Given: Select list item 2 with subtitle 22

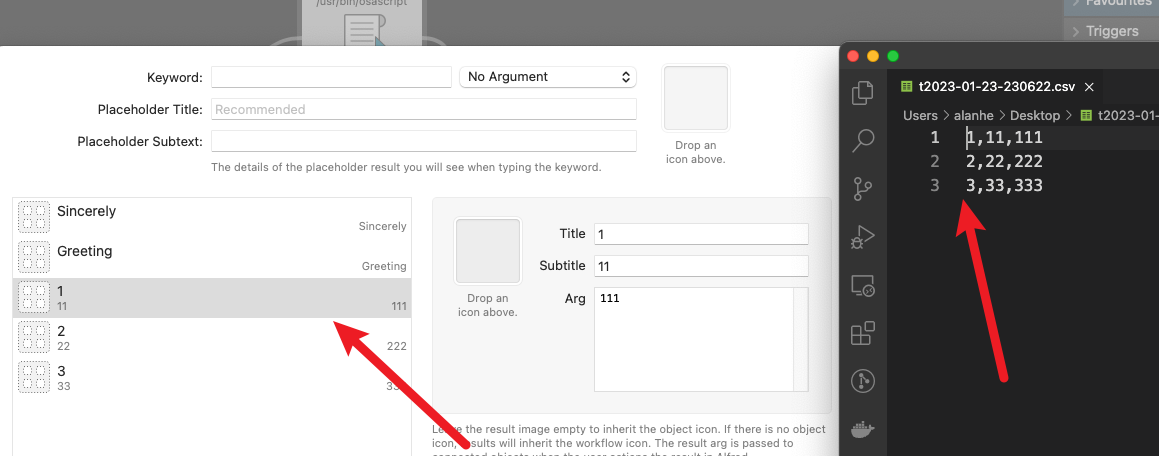Looking at the screenshot, I should tap(212, 338).
